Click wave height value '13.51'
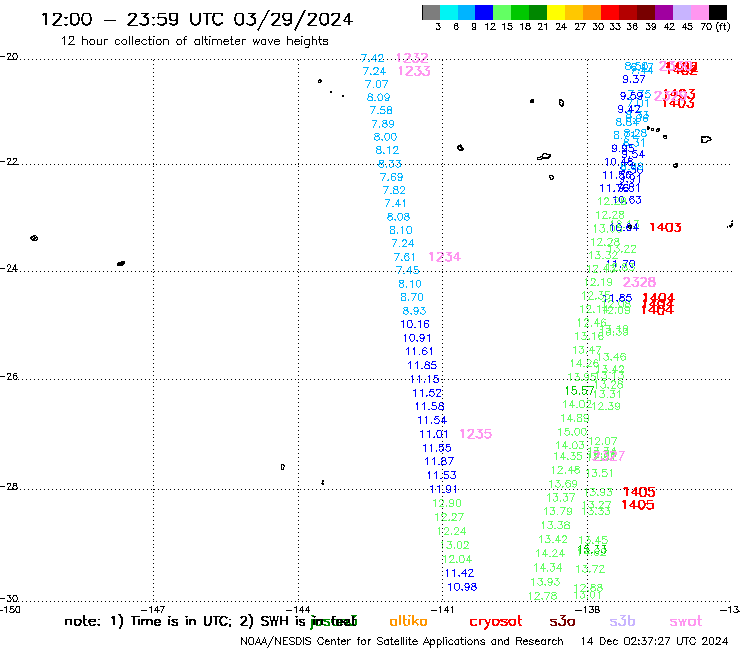The image size is (740, 650). pyautogui.click(x=599, y=473)
